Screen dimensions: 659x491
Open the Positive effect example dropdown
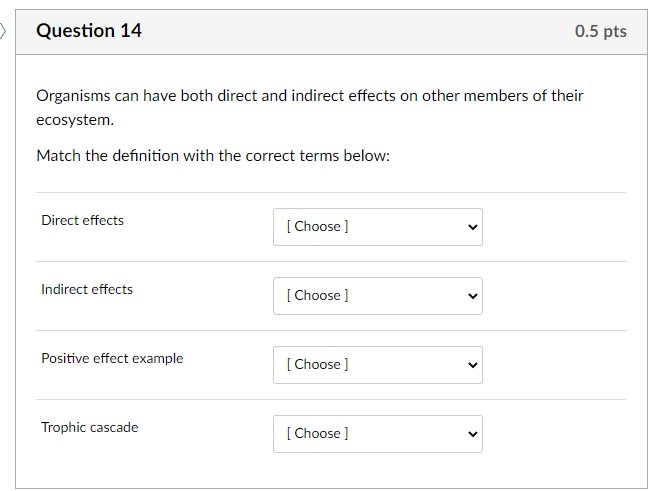coord(377,364)
